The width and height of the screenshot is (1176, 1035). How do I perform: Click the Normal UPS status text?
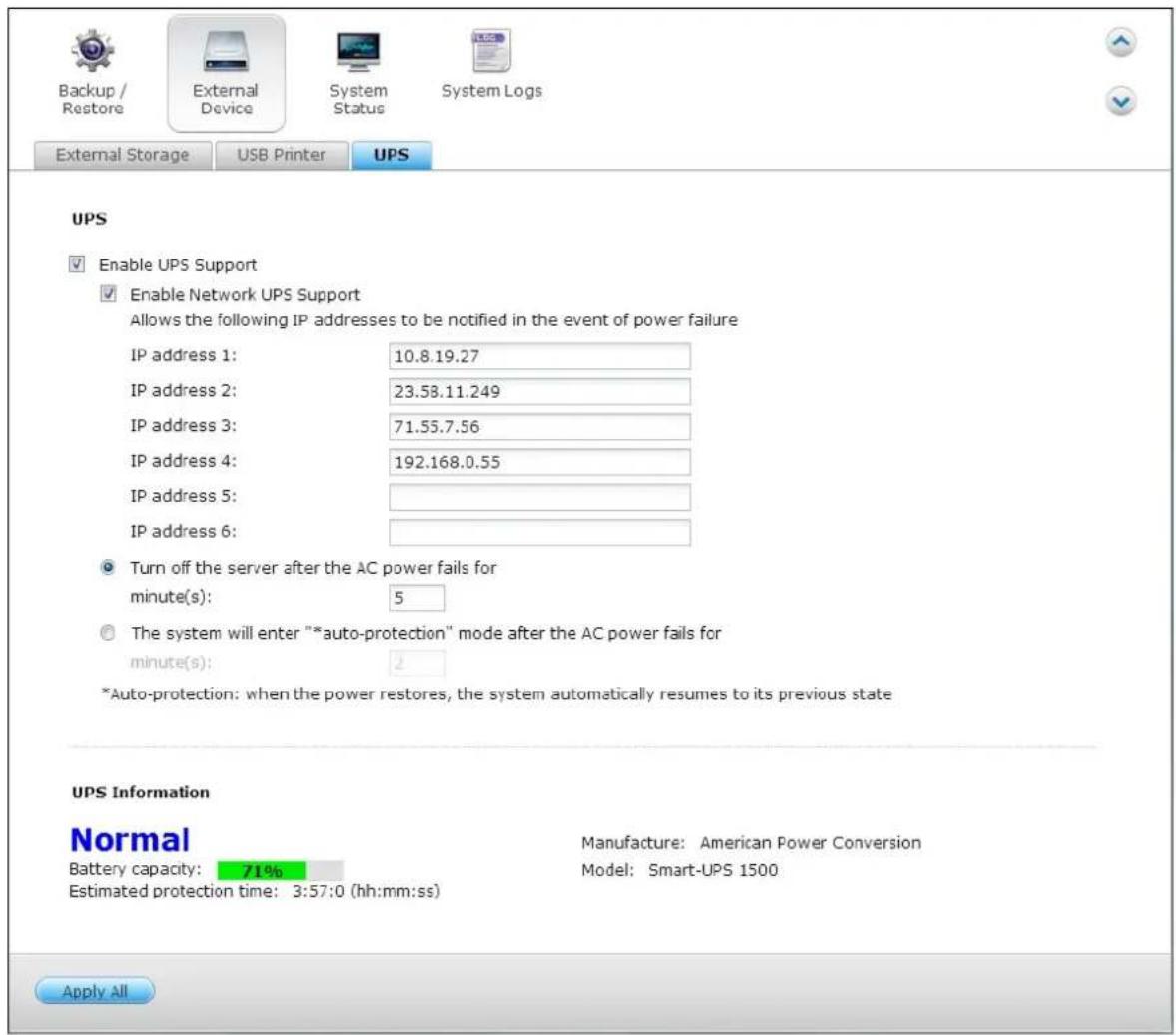[130, 840]
